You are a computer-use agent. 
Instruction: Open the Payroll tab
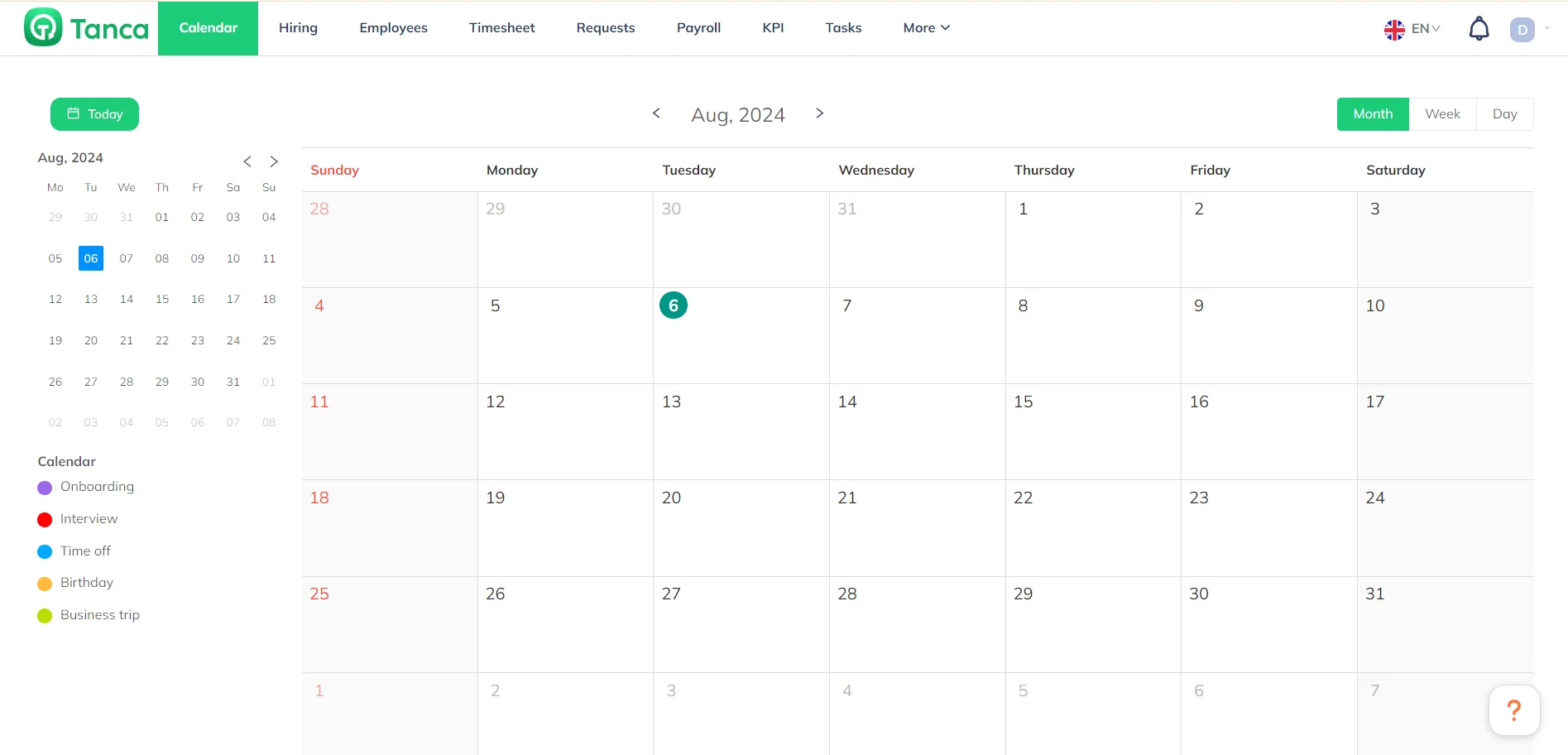[x=698, y=28]
